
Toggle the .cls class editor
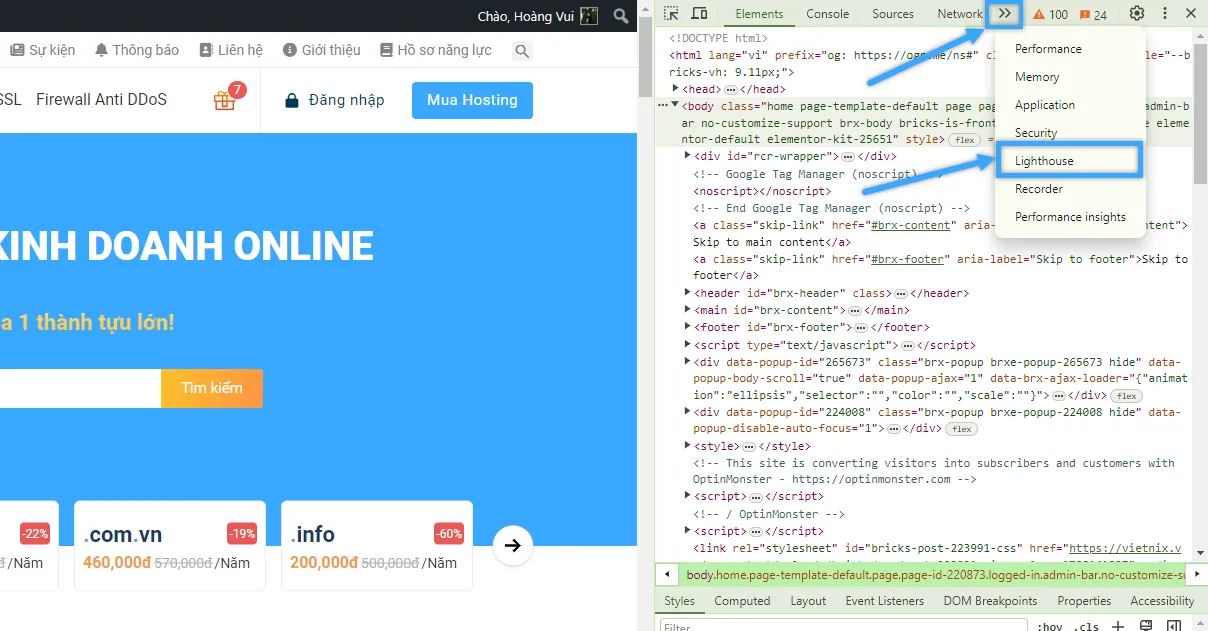pos(1086,626)
